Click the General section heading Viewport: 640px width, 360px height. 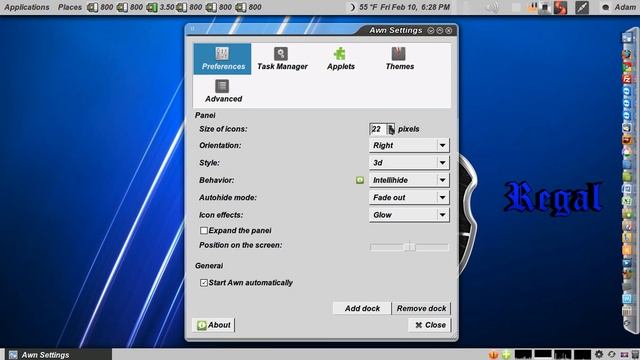click(x=209, y=266)
